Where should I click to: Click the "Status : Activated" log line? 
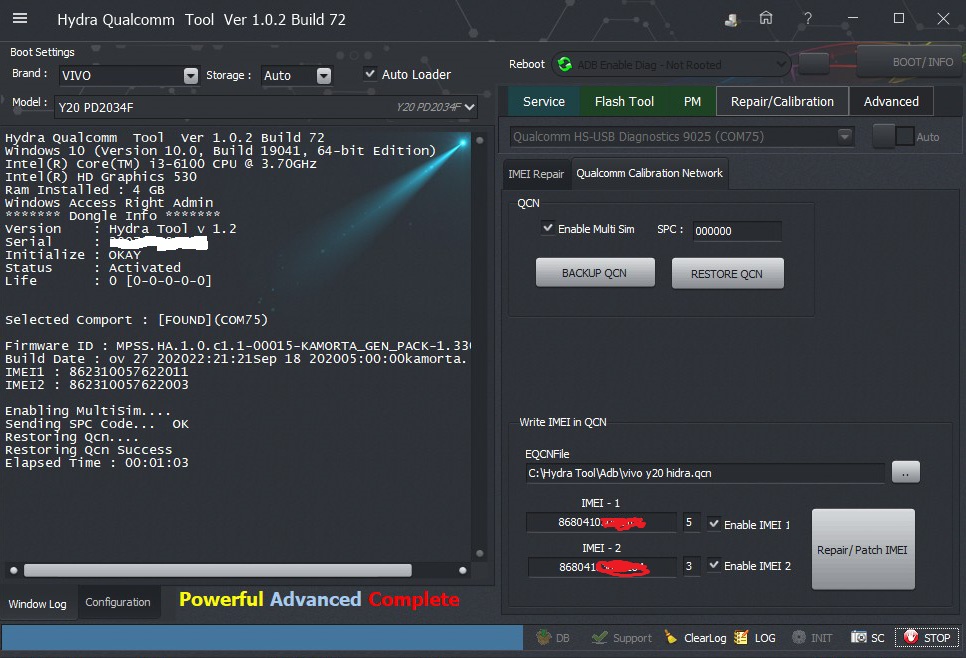point(93,267)
